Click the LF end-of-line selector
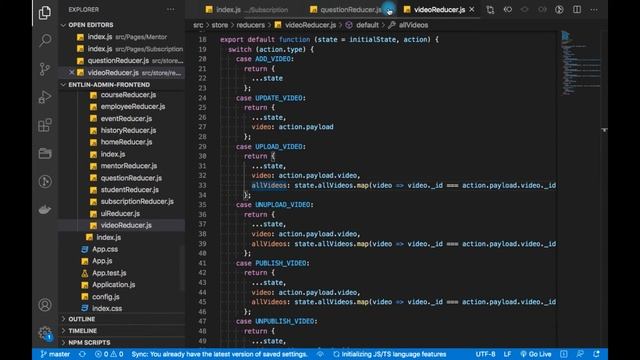 tap(507, 354)
